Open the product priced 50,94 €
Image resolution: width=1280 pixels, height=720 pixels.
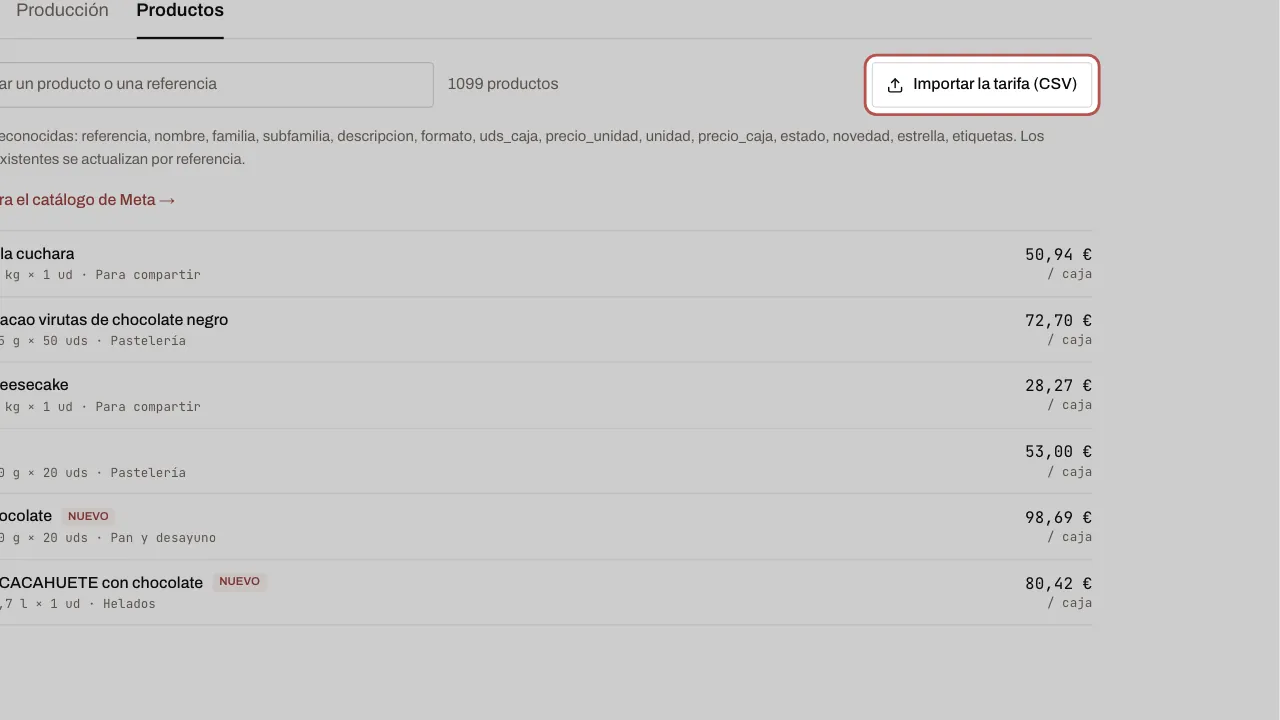(546, 264)
